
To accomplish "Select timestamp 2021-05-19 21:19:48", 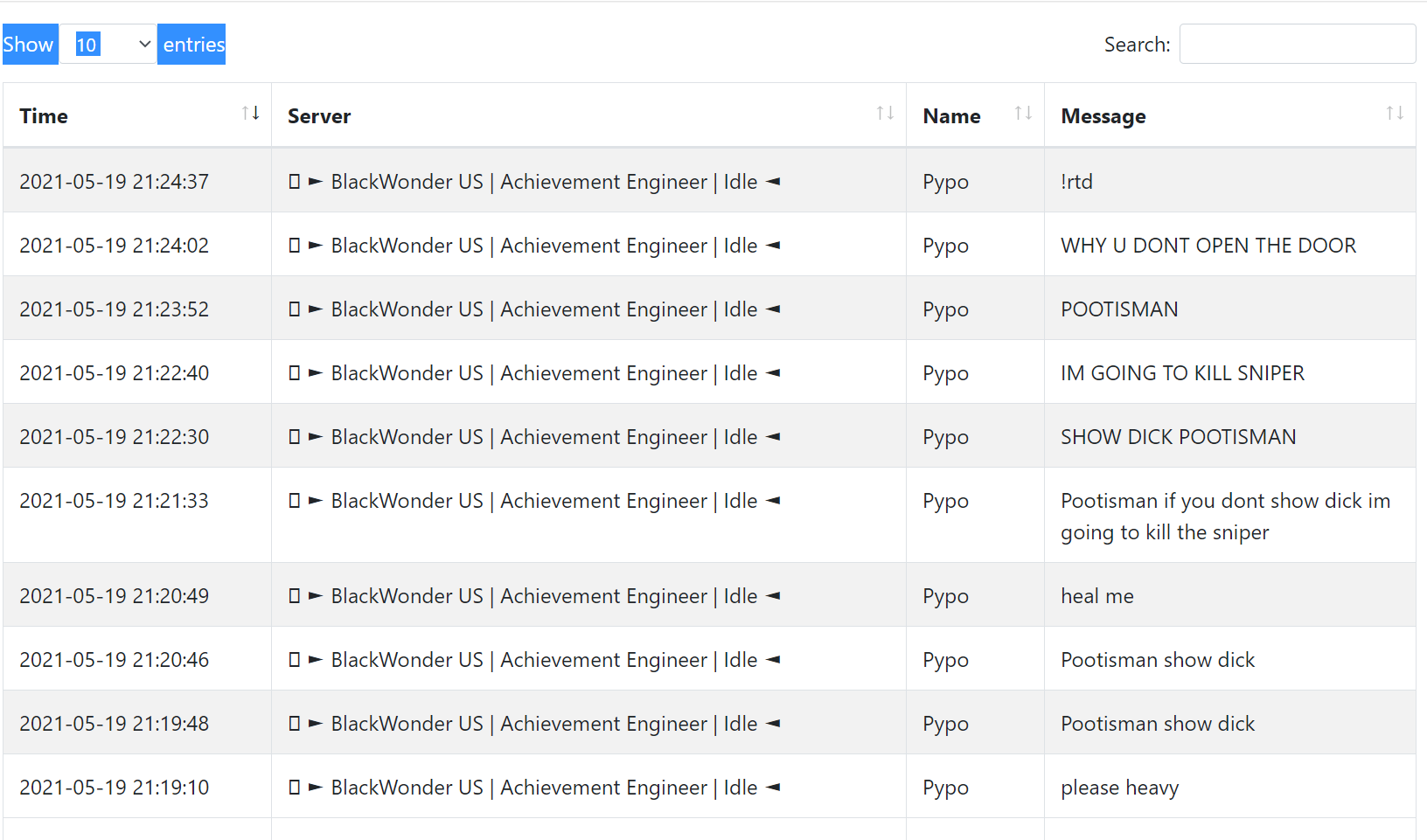I will 115,724.
